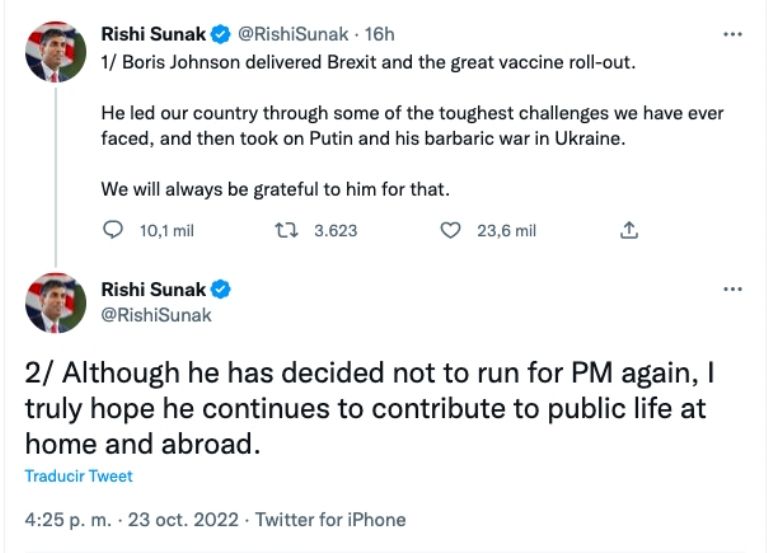Click the reply comment icon on first tweet
This screenshot has width=768, height=553.
(x=113, y=230)
